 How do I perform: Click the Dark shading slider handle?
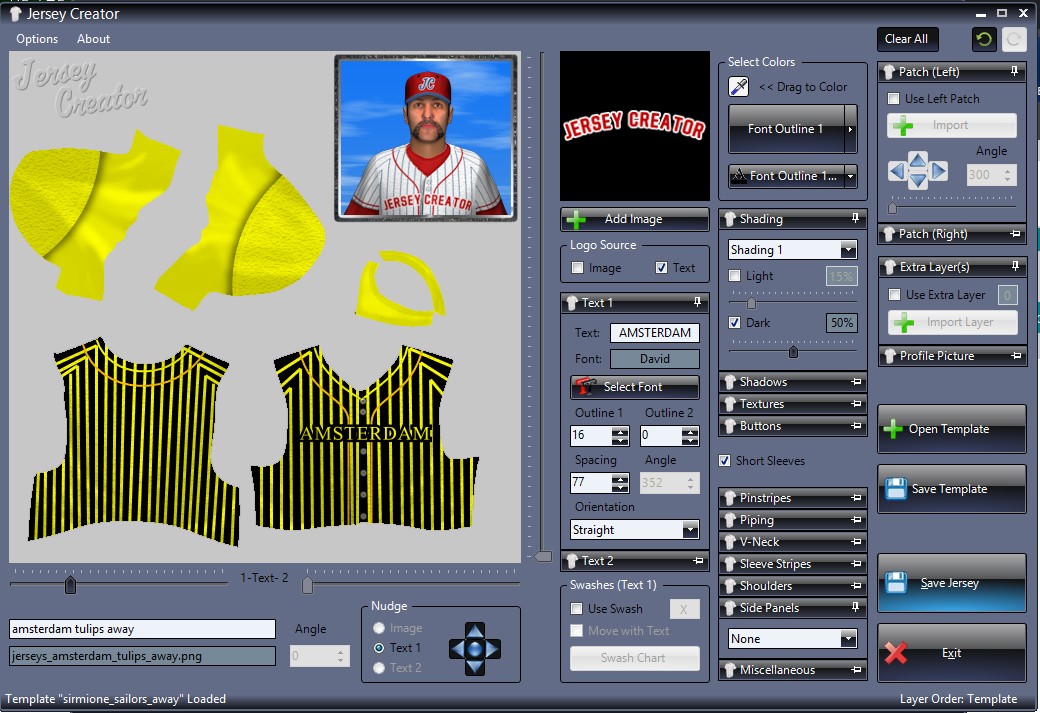(x=793, y=351)
